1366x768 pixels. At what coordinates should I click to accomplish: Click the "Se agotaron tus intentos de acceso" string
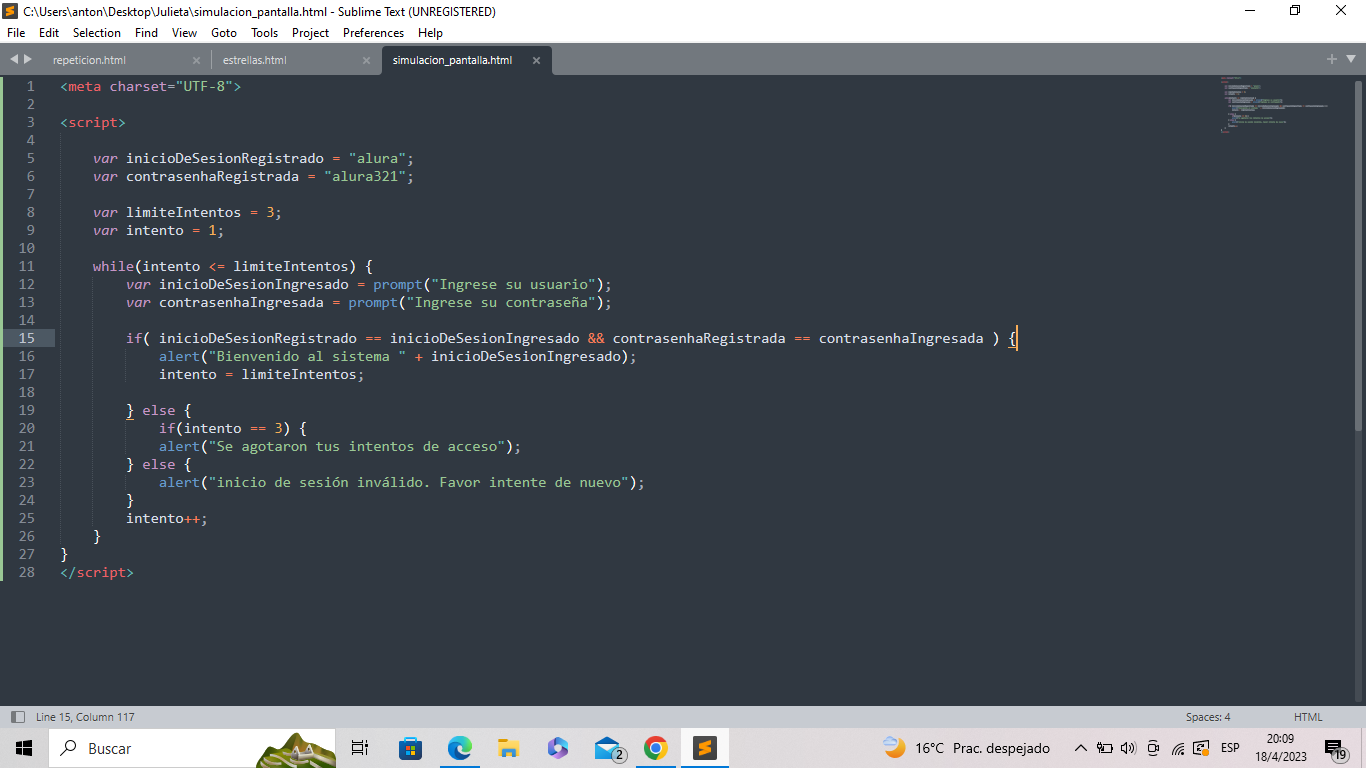point(357,446)
